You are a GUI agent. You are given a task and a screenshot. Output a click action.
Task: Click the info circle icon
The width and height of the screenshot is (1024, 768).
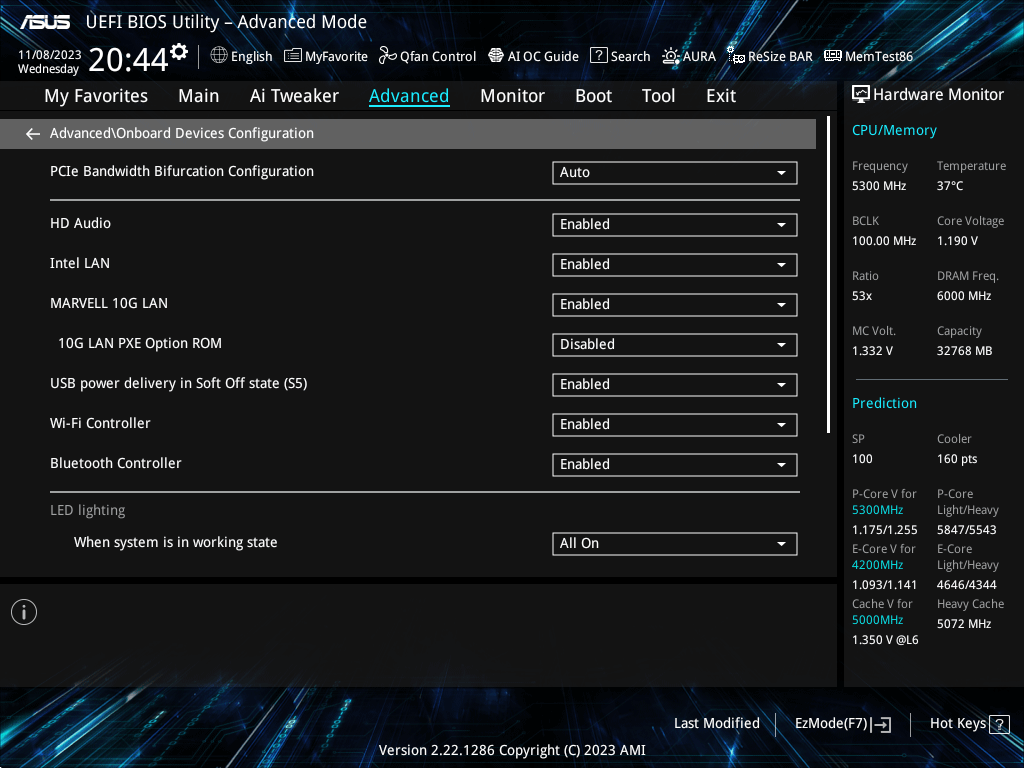[x=24, y=612]
